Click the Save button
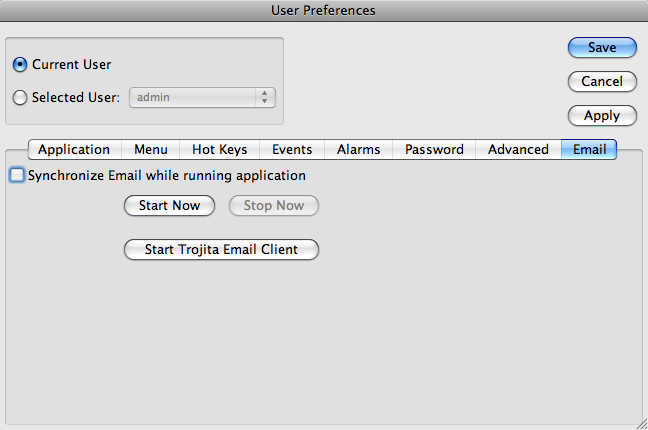This screenshot has width=648, height=430. coord(602,48)
